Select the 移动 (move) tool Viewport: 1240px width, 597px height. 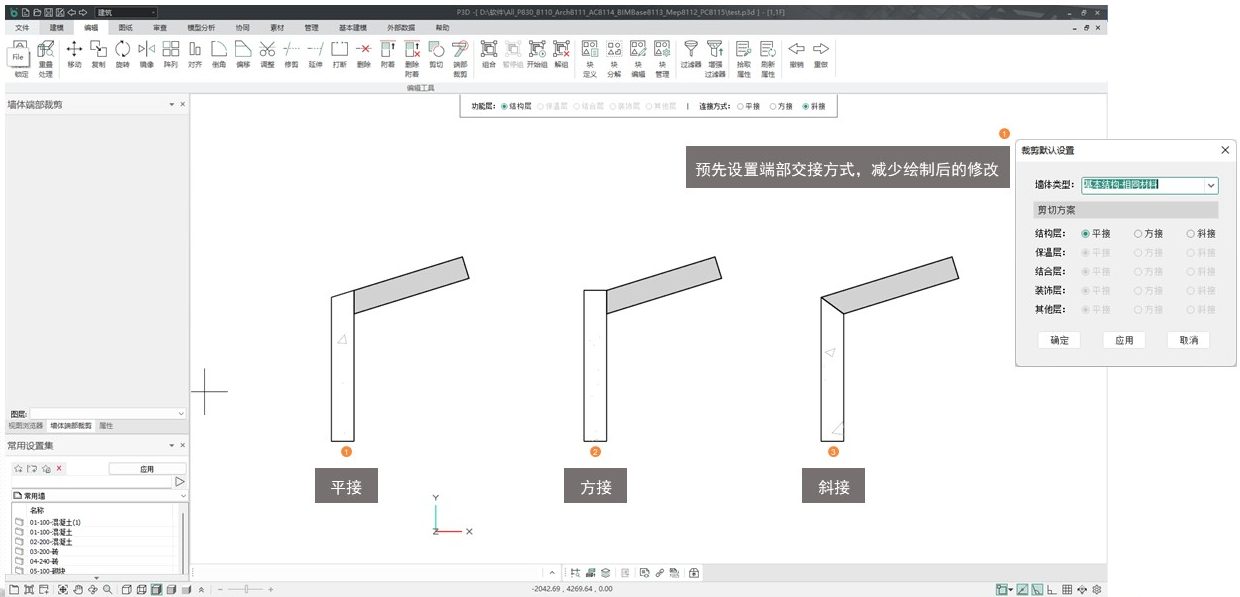[x=74, y=55]
